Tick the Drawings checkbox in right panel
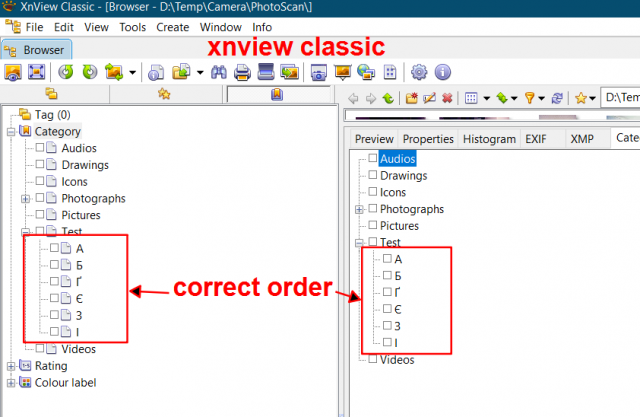 point(372,175)
